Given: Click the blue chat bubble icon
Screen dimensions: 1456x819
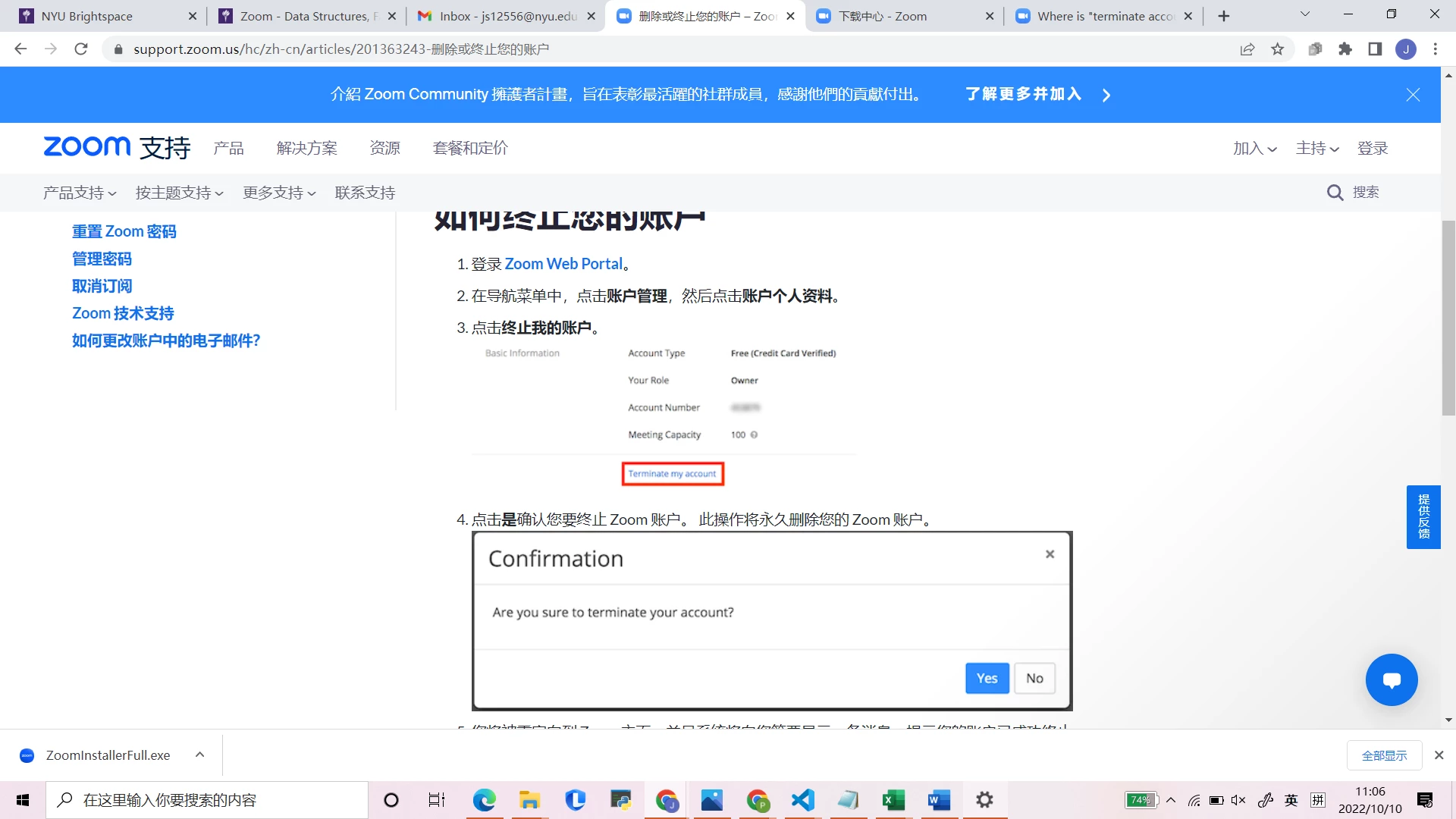Looking at the screenshot, I should pyautogui.click(x=1391, y=680).
